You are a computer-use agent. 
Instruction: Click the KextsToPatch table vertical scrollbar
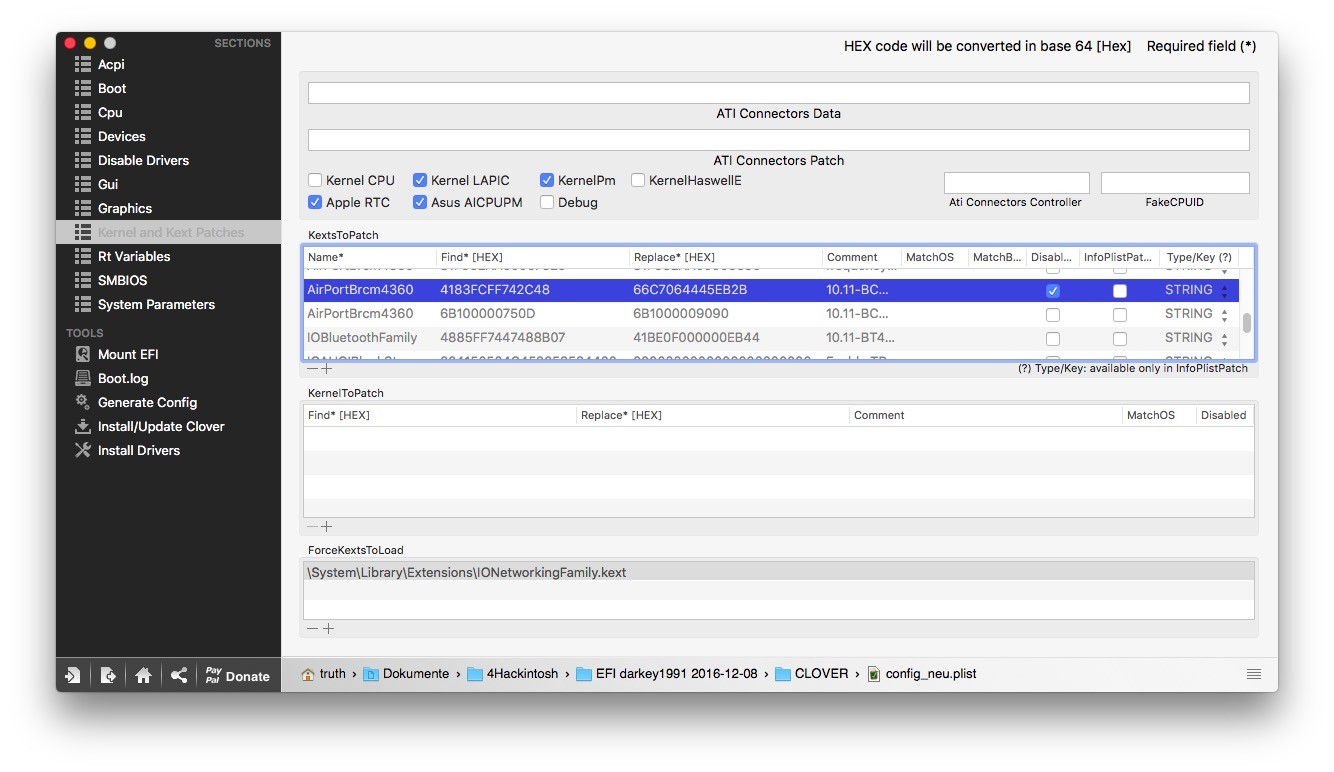[x=1246, y=323]
